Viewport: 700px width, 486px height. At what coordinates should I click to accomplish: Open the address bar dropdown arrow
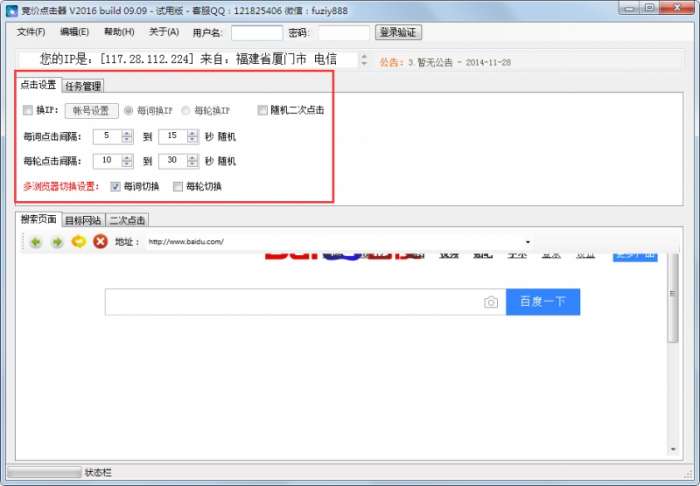(x=528, y=242)
